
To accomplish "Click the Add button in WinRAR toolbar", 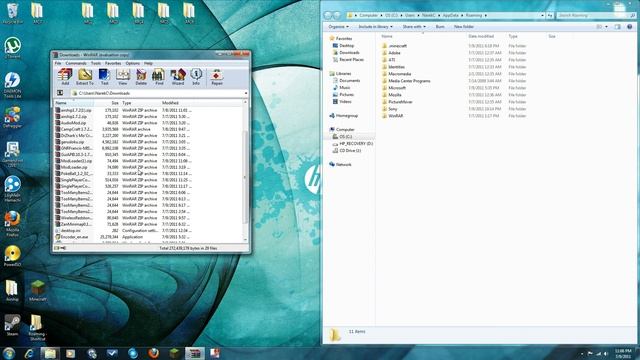I will 65,77.
